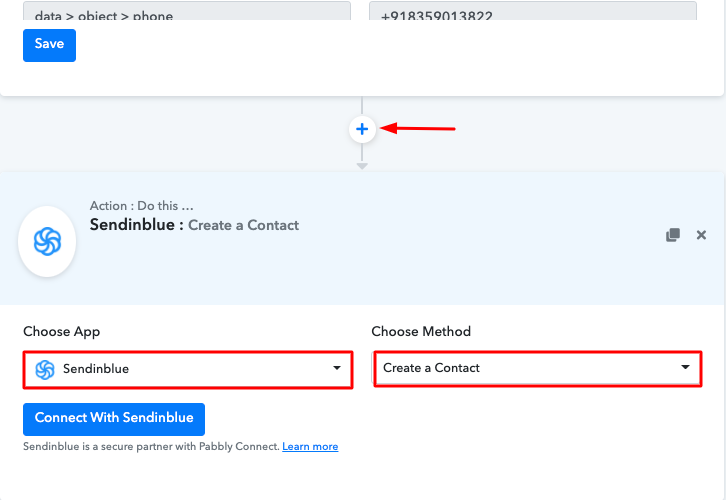Click the Choose App label
726x500 pixels.
pos(62,331)
